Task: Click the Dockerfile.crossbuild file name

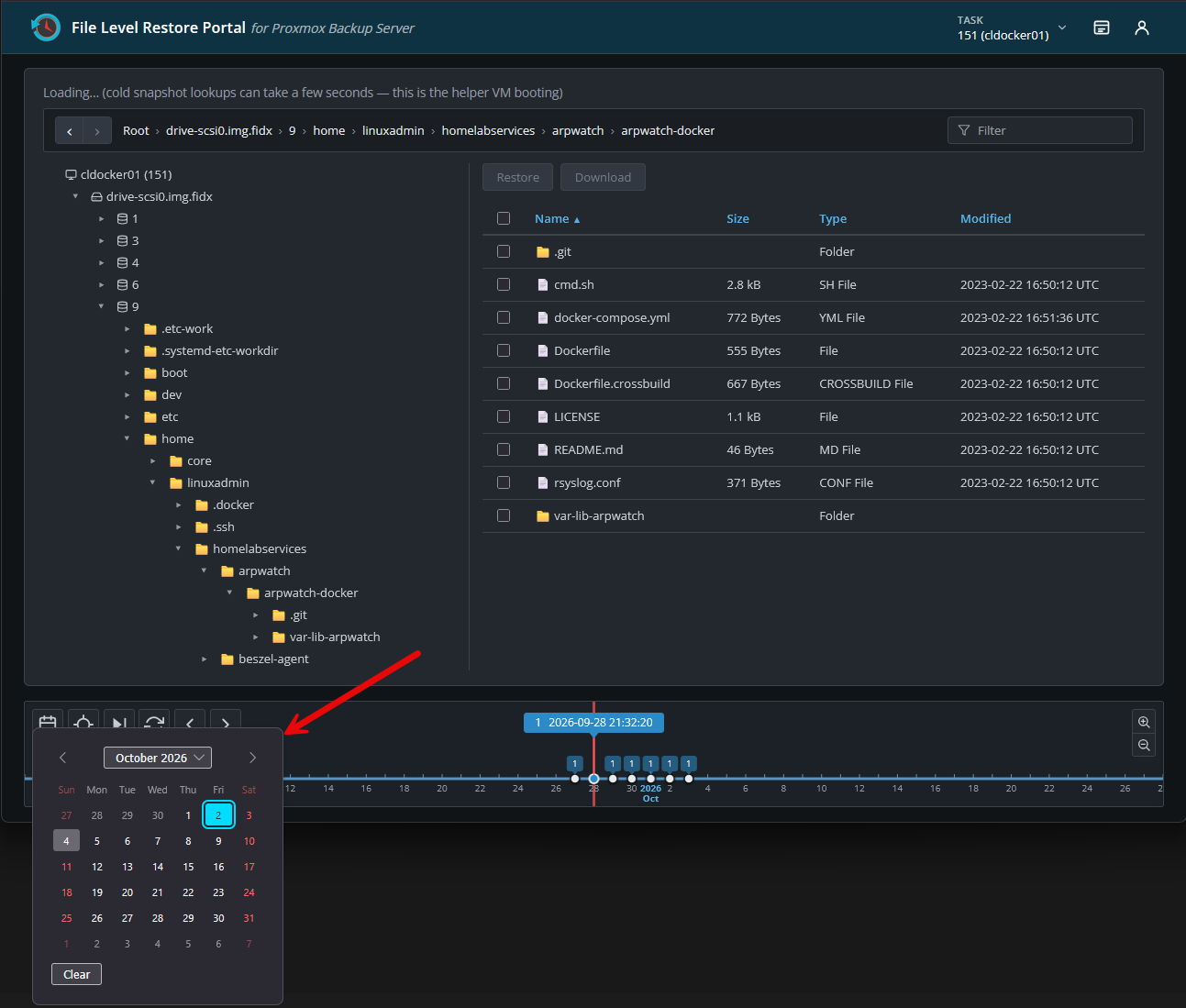Action: click(612, 383)
